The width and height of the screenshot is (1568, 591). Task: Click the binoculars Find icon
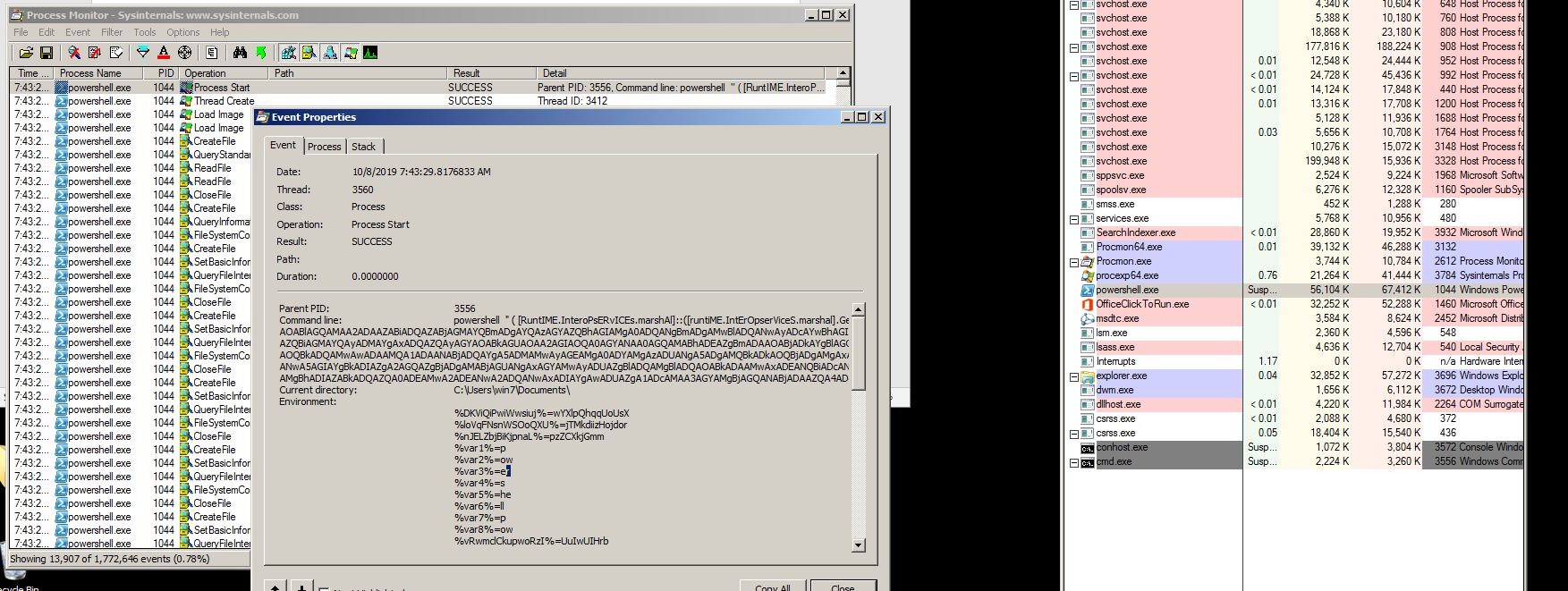tap(240, 53)
